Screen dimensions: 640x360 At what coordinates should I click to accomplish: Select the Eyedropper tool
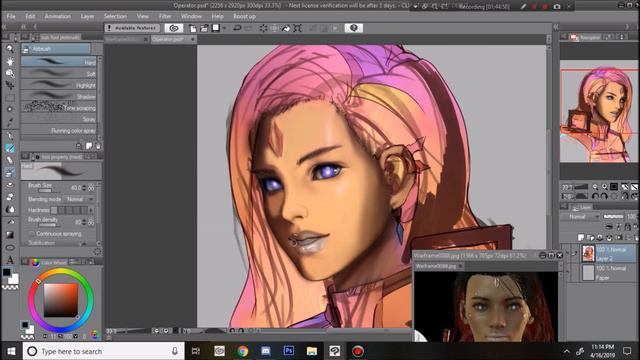pos(10,122)
